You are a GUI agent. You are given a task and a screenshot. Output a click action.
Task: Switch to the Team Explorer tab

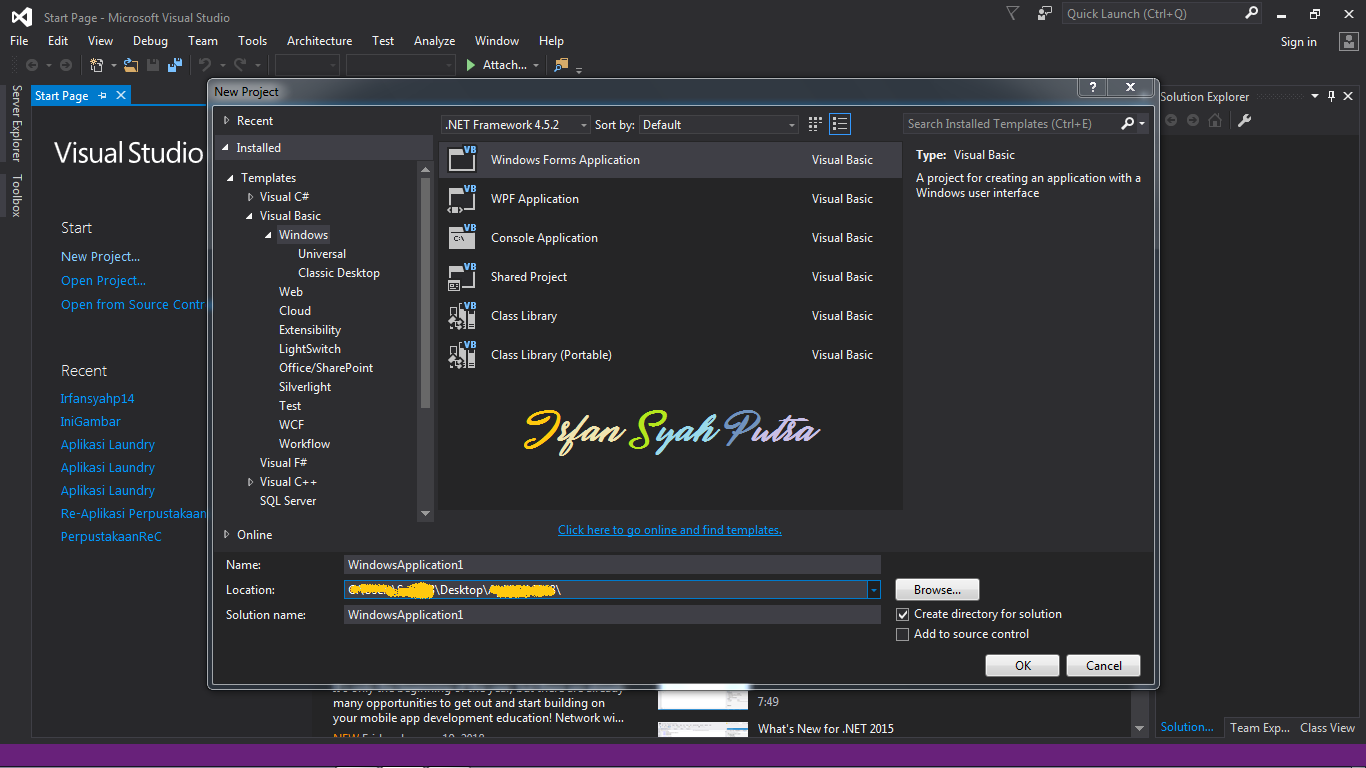tap(1260, 728)
